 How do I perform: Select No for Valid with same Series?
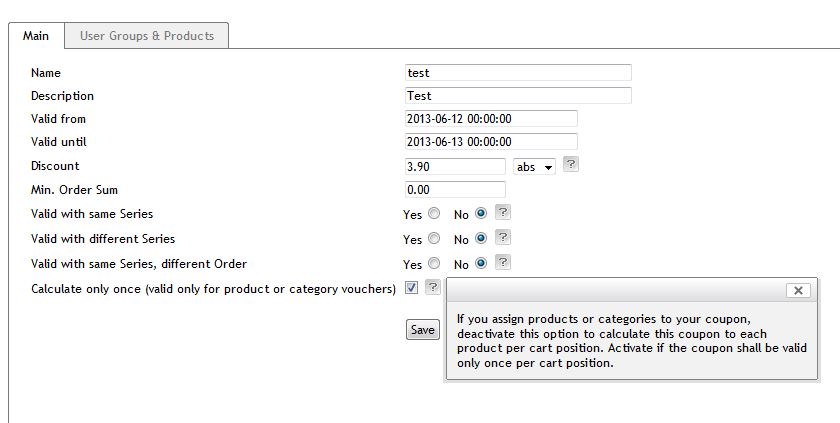[x=481, y=214]
